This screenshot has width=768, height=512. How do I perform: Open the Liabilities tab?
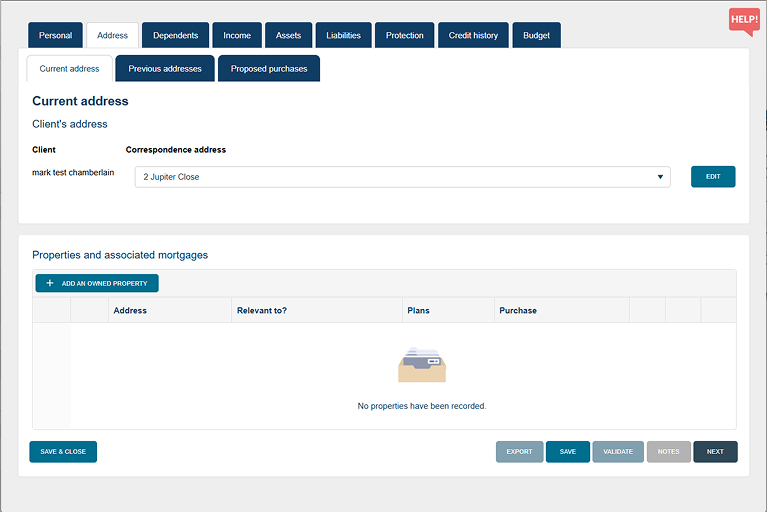tap(343, 35)
